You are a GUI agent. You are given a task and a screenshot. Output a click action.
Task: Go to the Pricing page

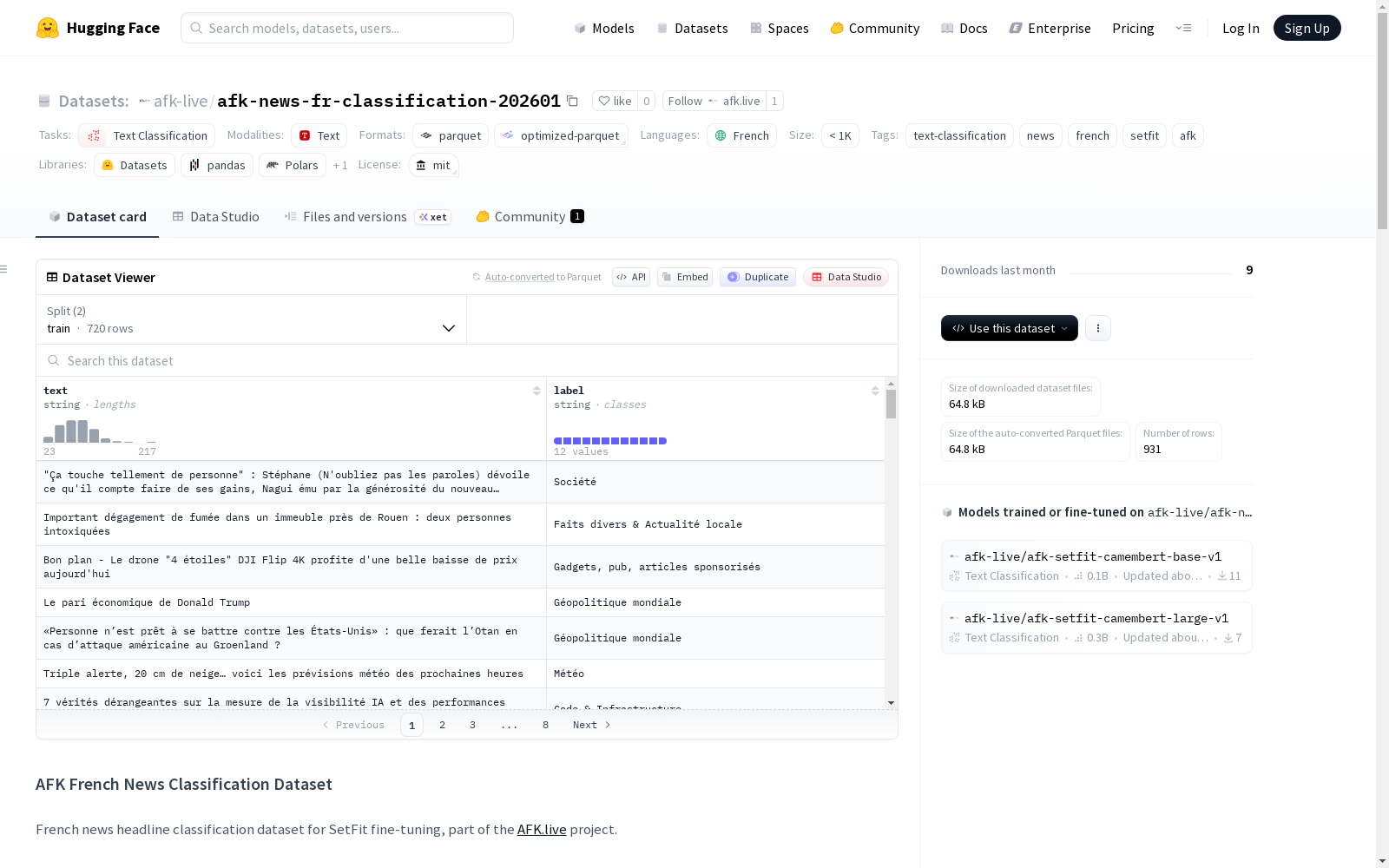(x=1133, y=28)
